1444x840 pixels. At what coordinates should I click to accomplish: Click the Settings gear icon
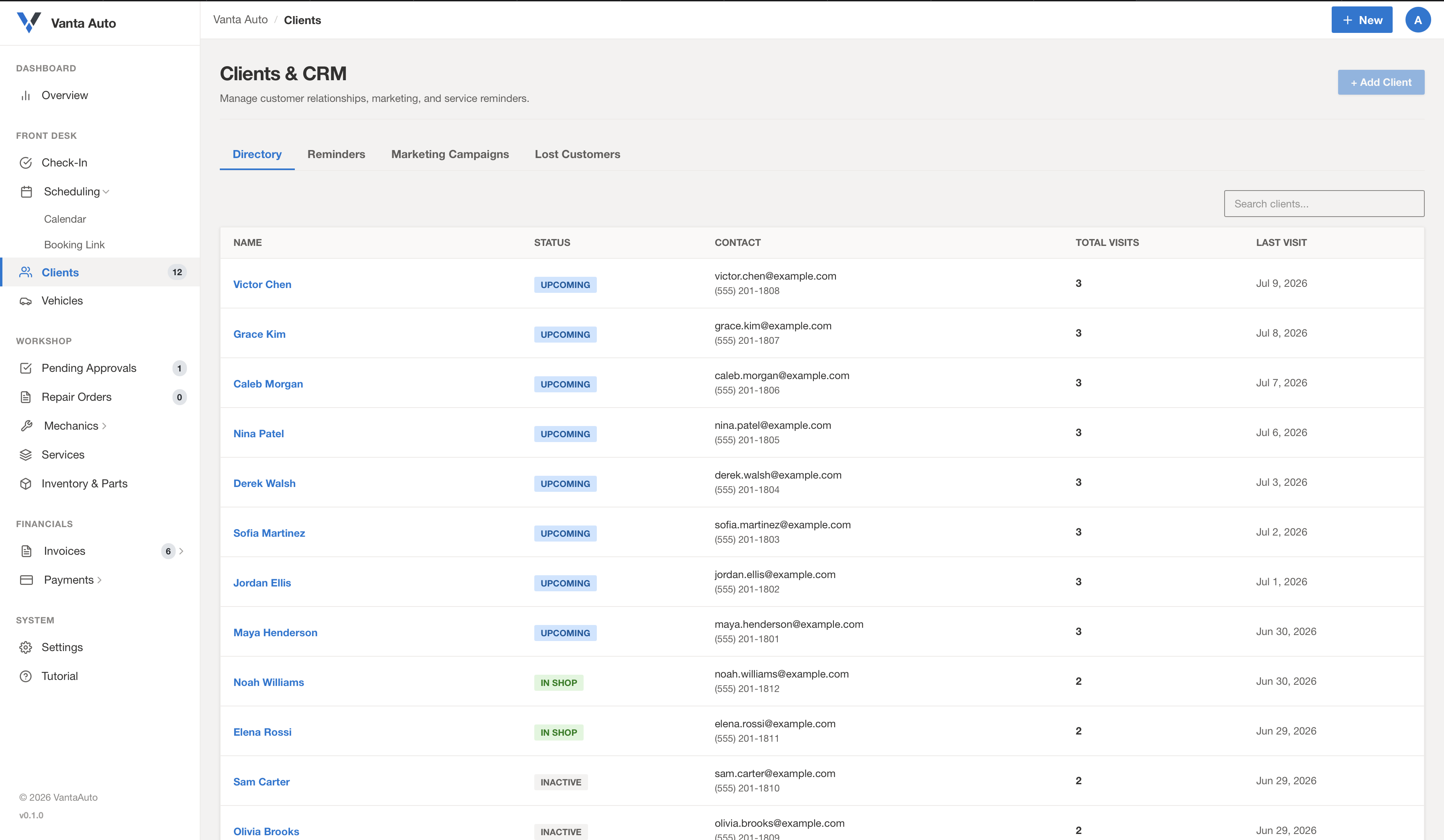26,647
